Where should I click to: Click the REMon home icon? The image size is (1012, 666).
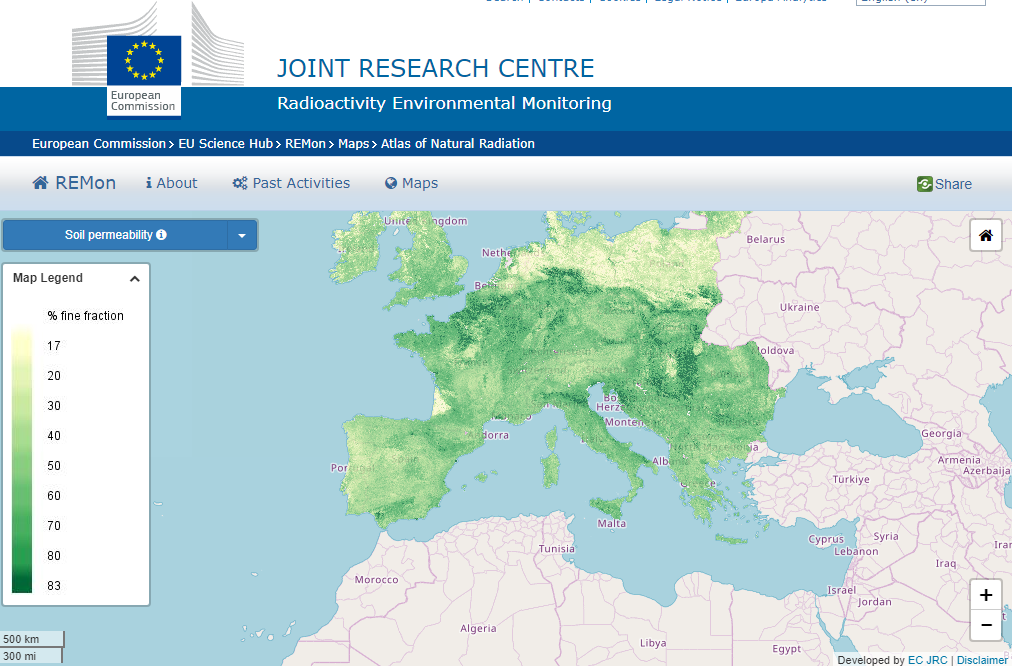pos(41,183)
